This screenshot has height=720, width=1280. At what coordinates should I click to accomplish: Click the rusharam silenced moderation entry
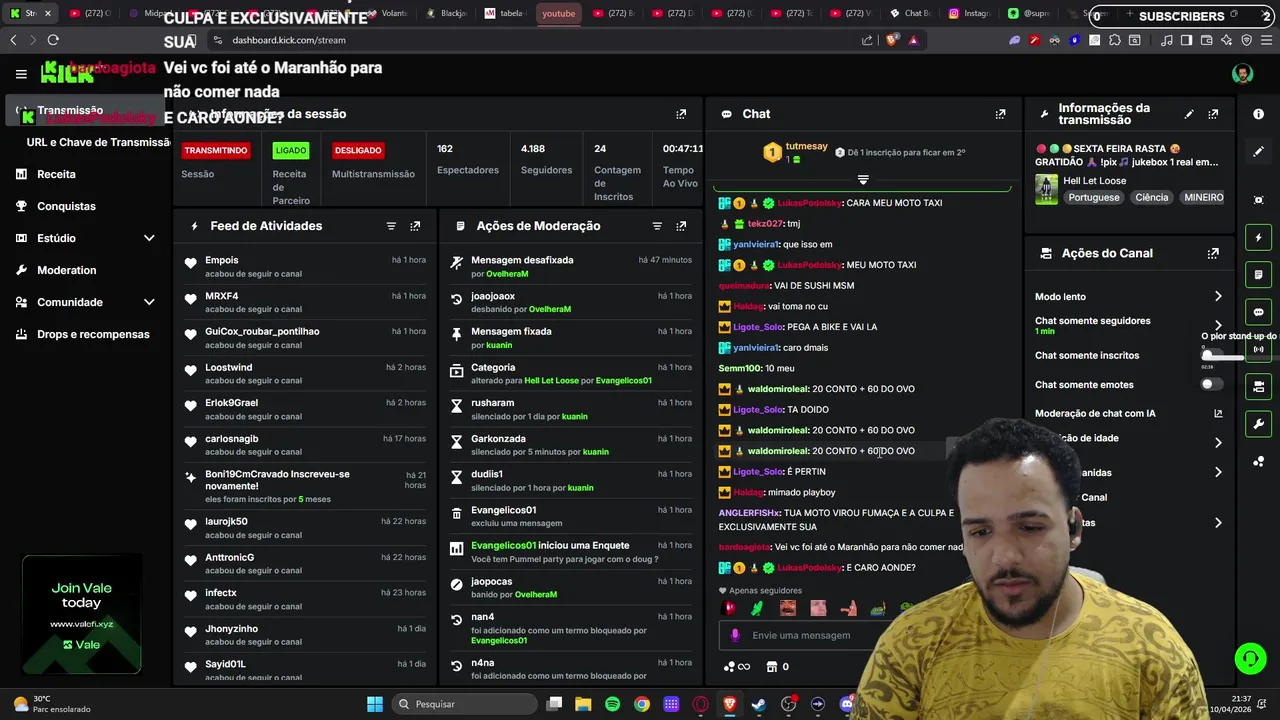tap(571, 409)
